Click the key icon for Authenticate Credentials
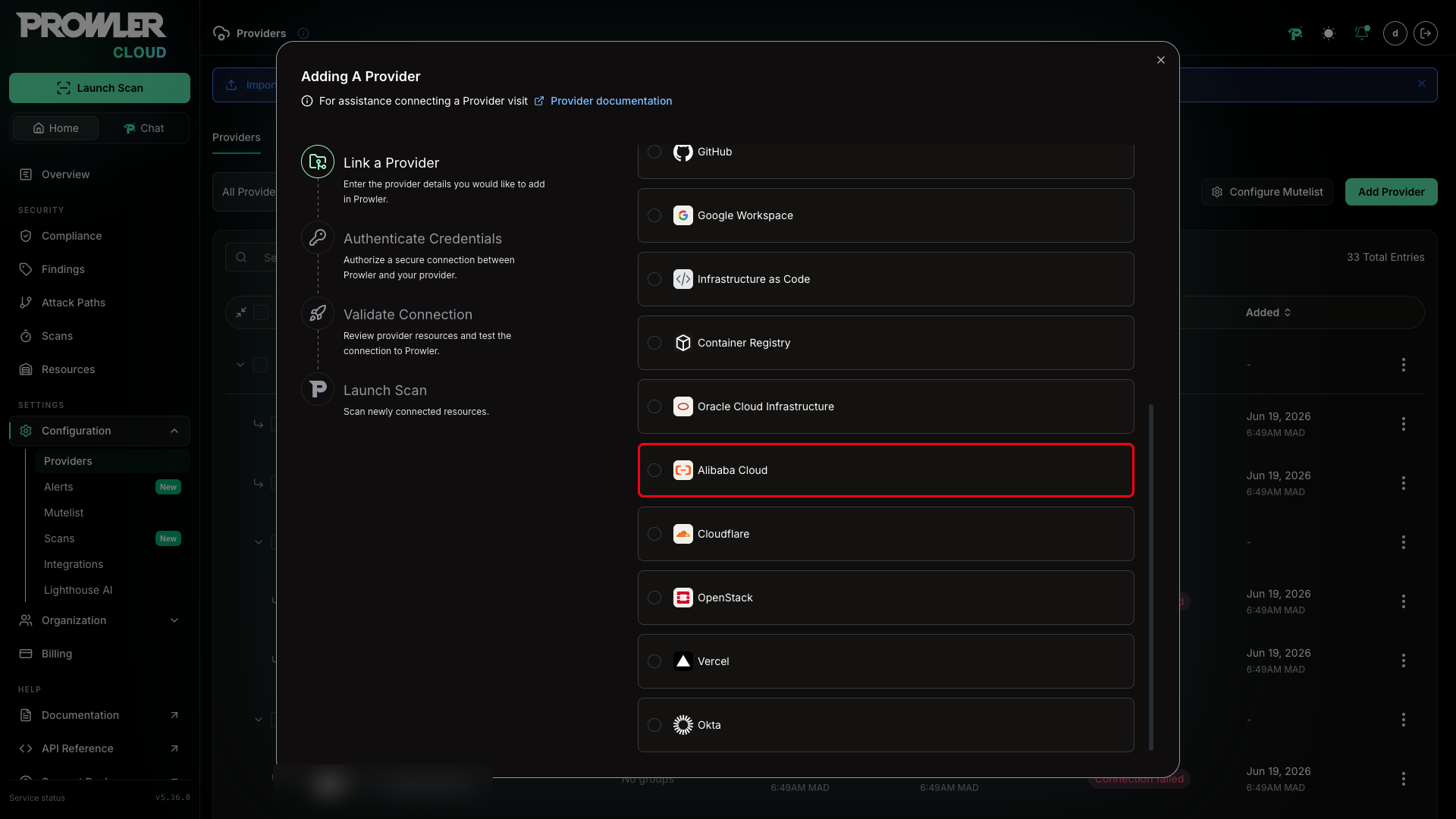Viewport: 1456px width, 819px height. [318, 237]
